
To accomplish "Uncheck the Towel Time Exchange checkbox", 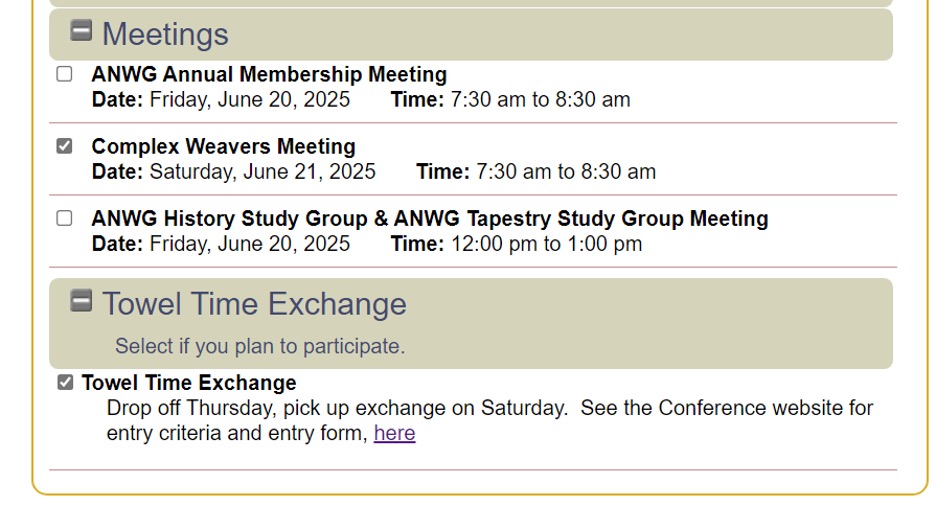I will 65,382.
